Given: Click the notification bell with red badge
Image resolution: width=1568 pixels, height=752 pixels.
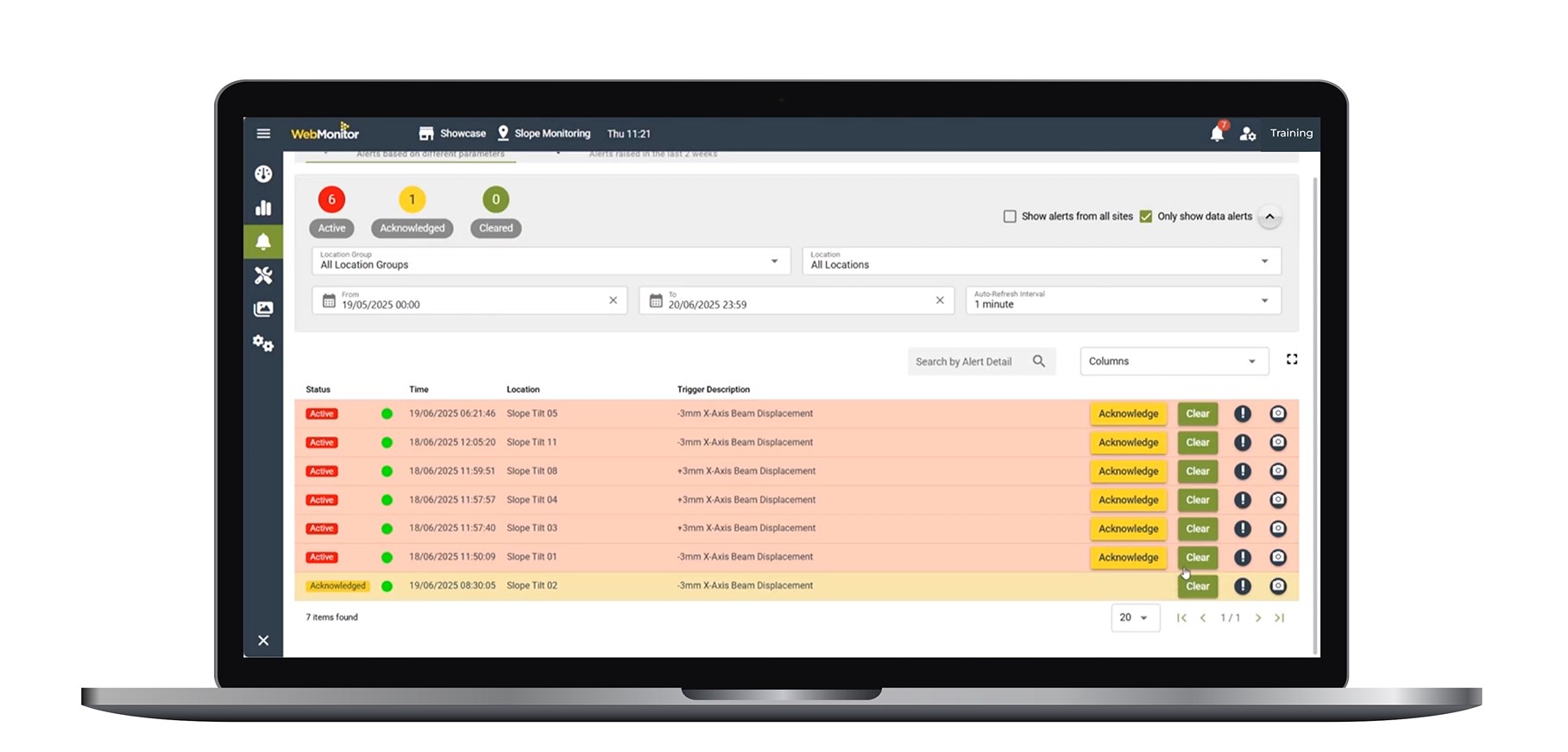Looking at the screenshot, I should click(1217, 134).
